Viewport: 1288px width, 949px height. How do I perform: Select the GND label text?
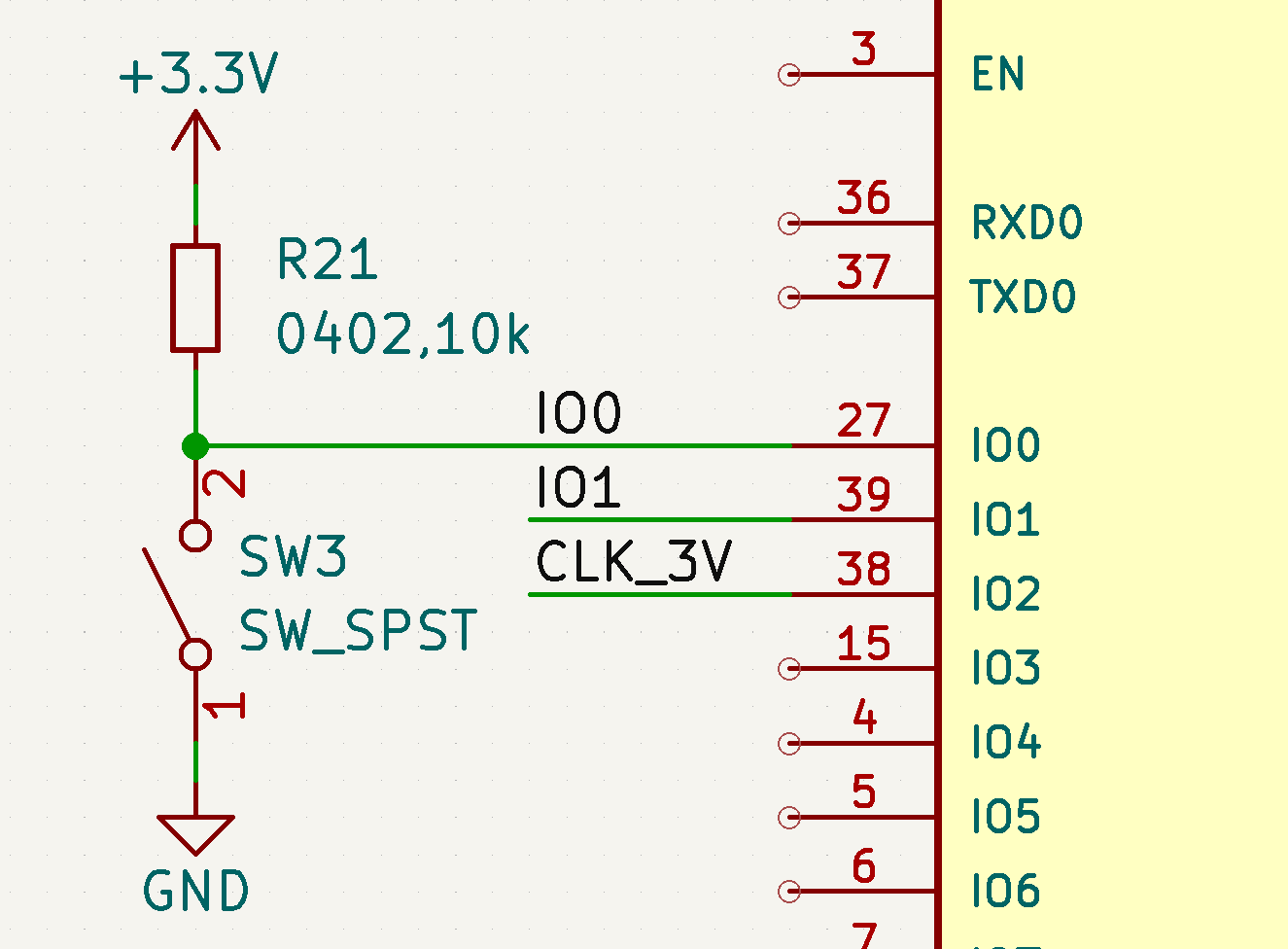click(195, 892)
